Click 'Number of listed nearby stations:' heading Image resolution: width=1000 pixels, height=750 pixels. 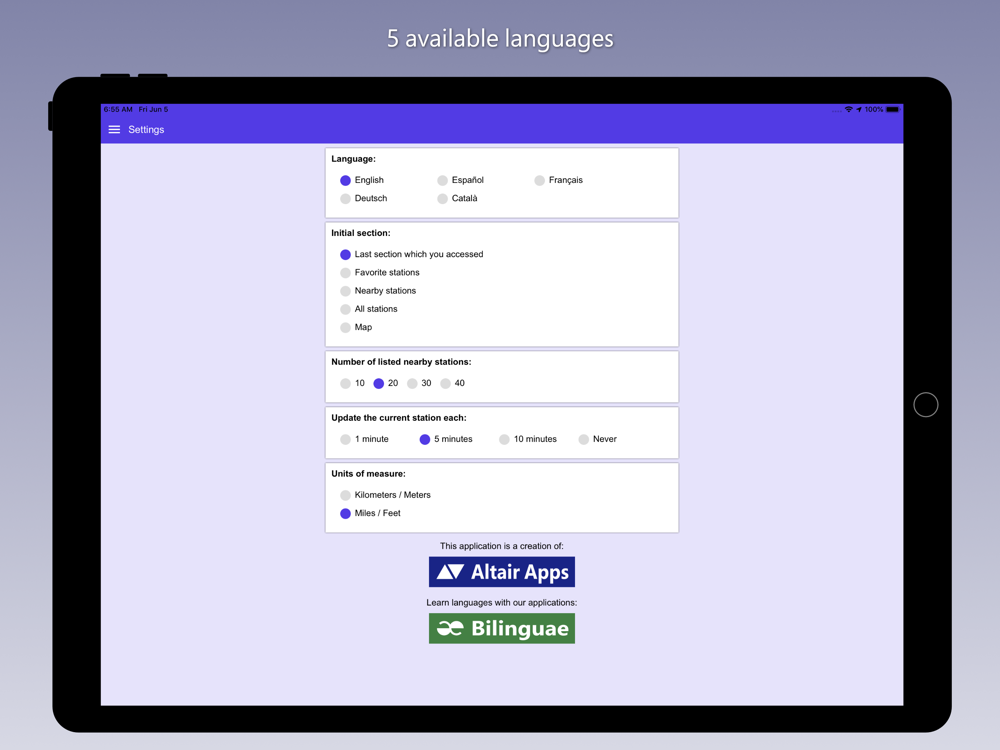tap(401, 362)
